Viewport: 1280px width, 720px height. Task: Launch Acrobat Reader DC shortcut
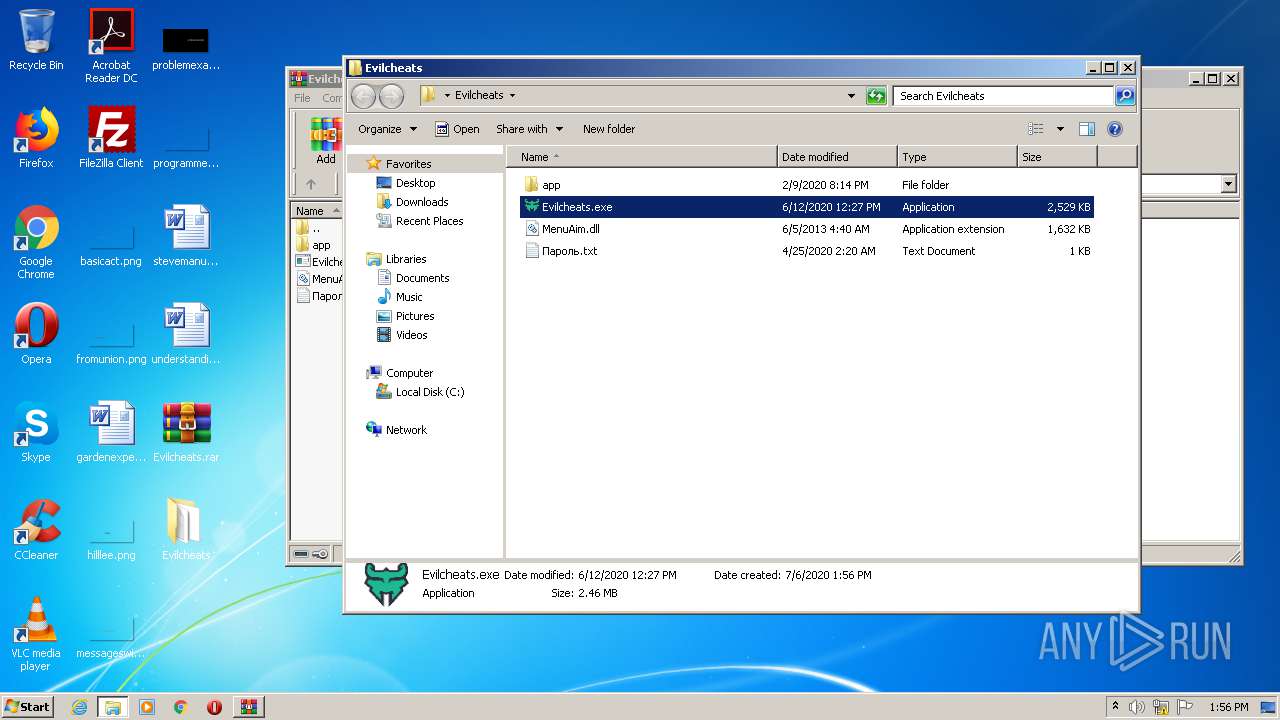click(111, 46)
